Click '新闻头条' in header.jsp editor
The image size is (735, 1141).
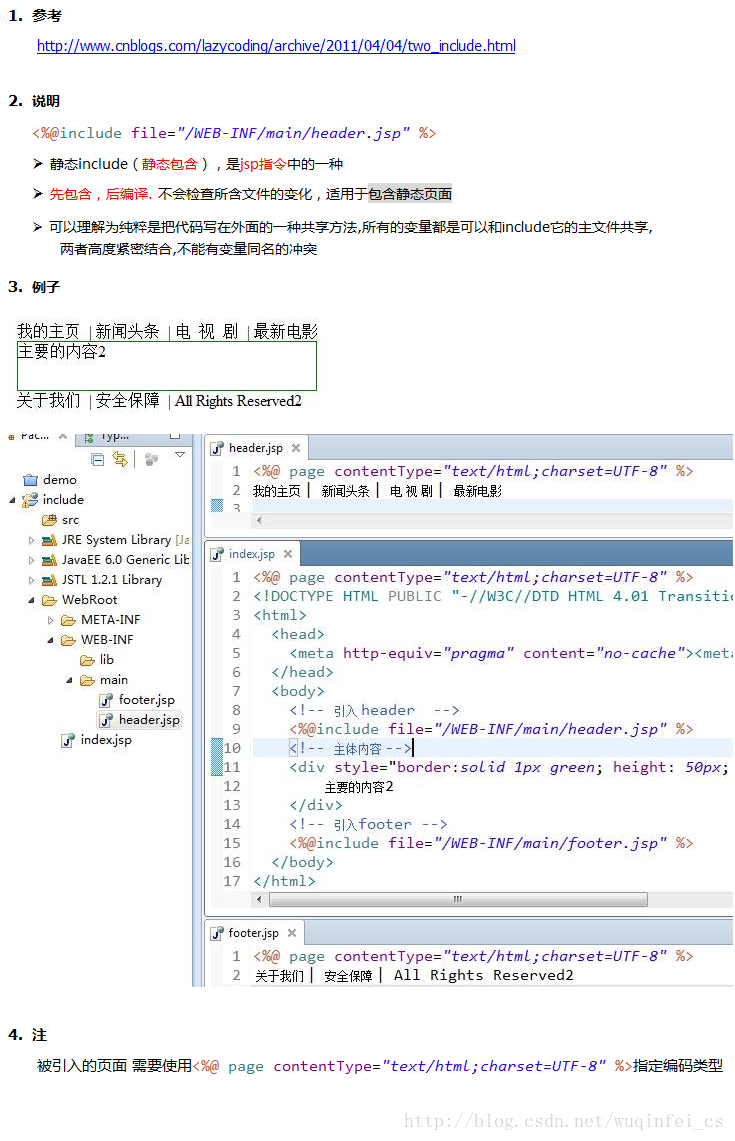pos(346,491)
